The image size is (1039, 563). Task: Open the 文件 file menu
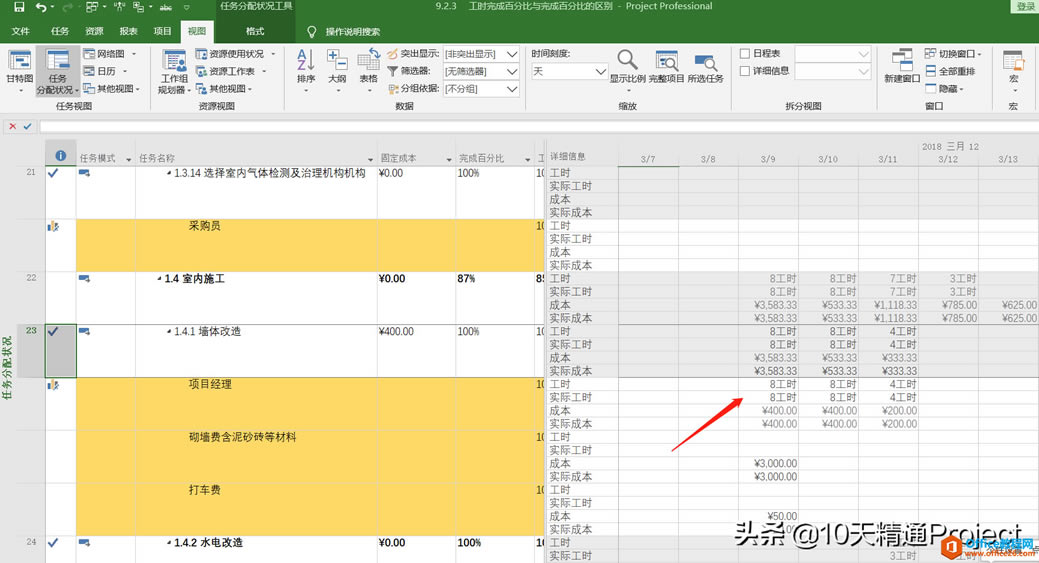tap(21, 32)
